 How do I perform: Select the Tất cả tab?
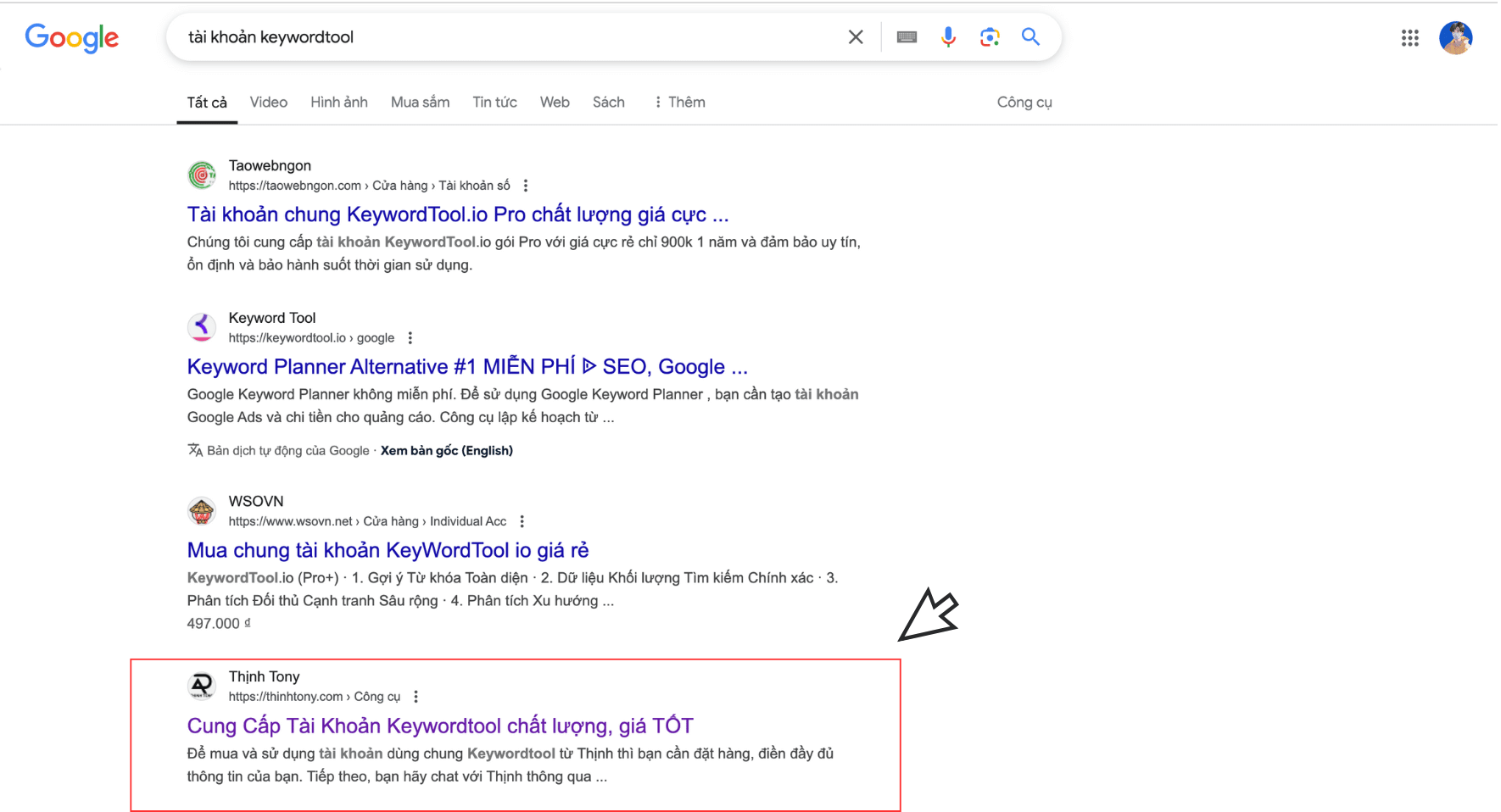207,103
